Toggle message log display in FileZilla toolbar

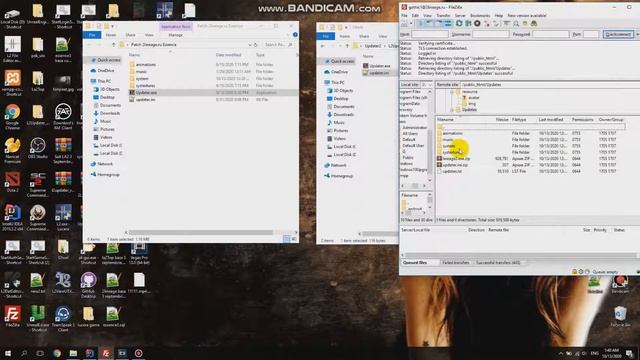420,23
